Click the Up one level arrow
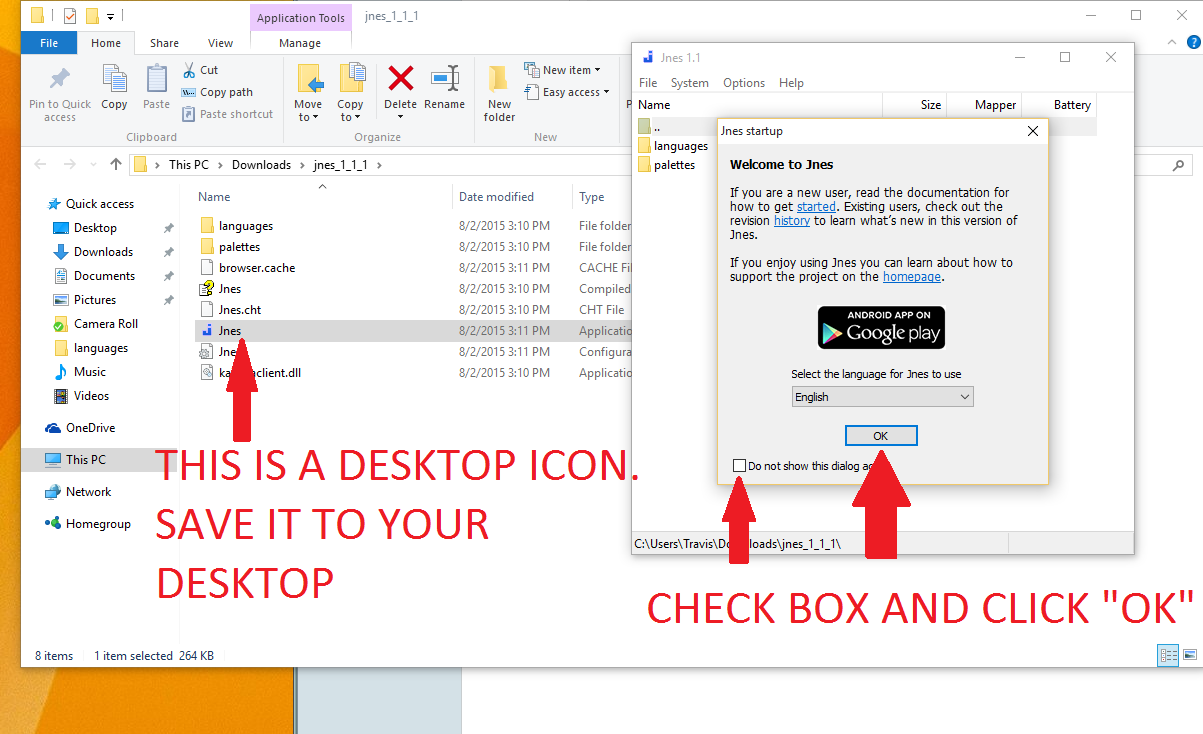Screen dimensions: 1203x734 coord(116,165)
